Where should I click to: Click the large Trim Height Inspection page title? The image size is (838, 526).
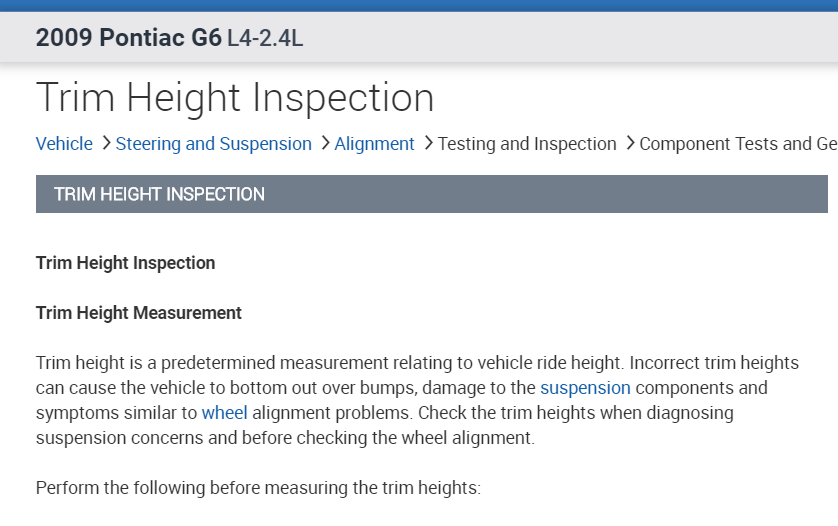(x=235, y=98)
